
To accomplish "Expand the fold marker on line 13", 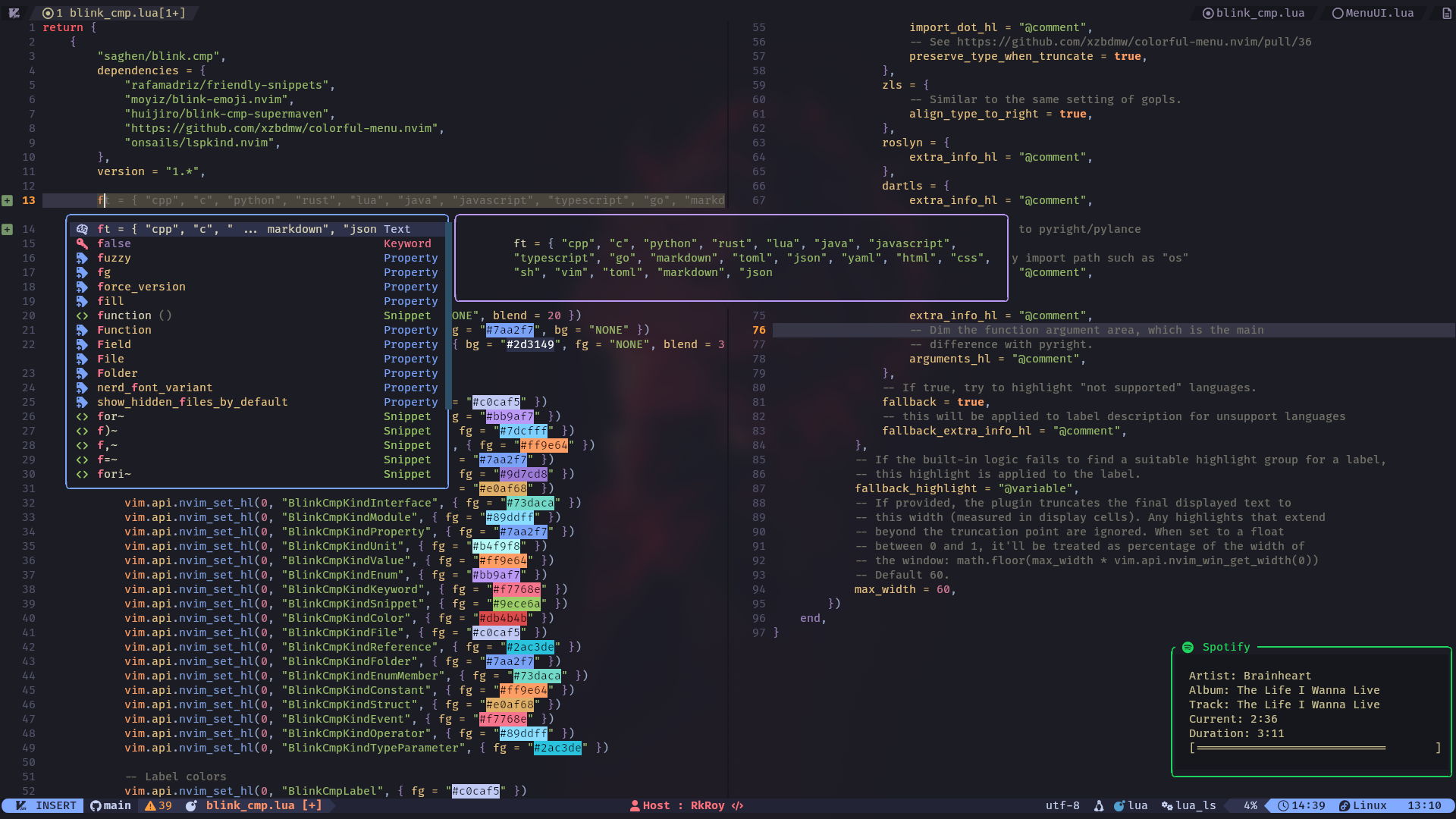I will (8, 201).
